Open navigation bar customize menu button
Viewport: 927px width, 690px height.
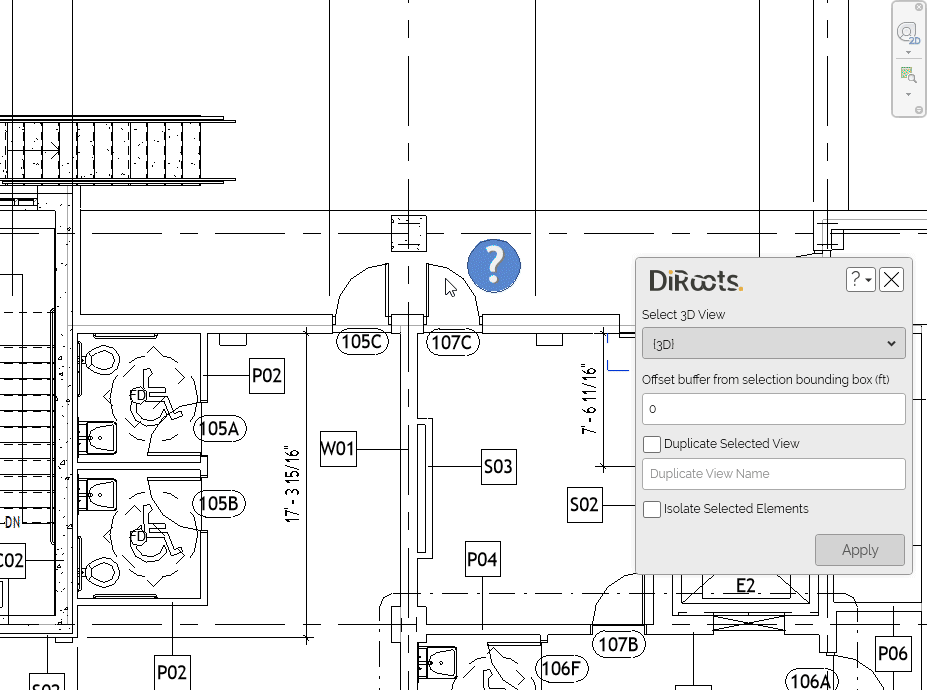(x=919, y=110)
